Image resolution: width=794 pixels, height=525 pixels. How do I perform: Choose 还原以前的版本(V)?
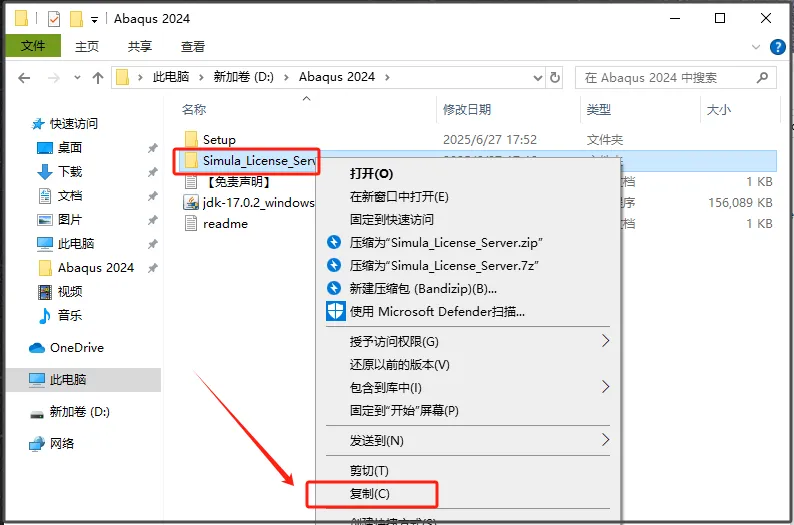399,365
